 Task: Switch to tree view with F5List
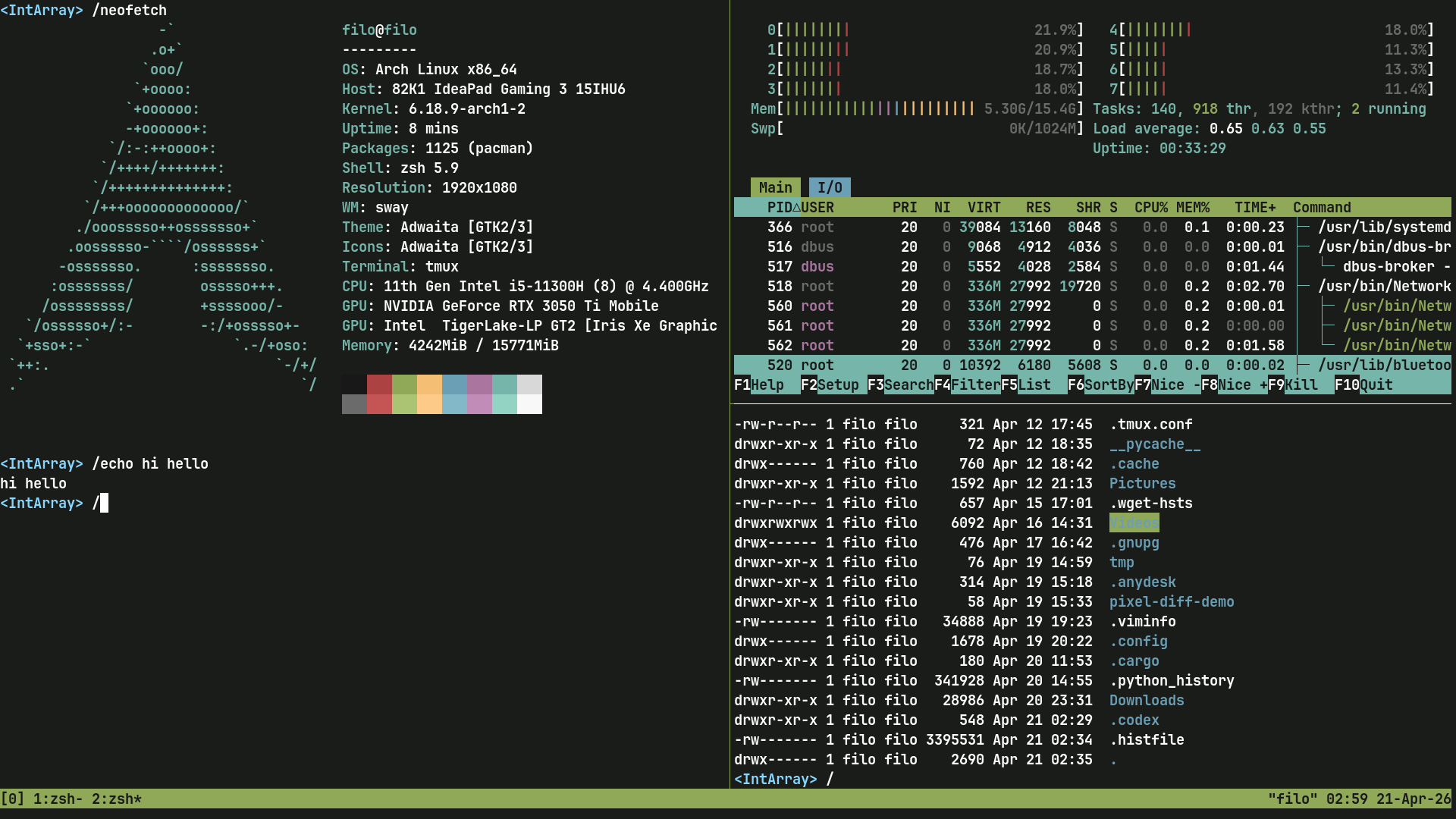[x=1030, y=384]
